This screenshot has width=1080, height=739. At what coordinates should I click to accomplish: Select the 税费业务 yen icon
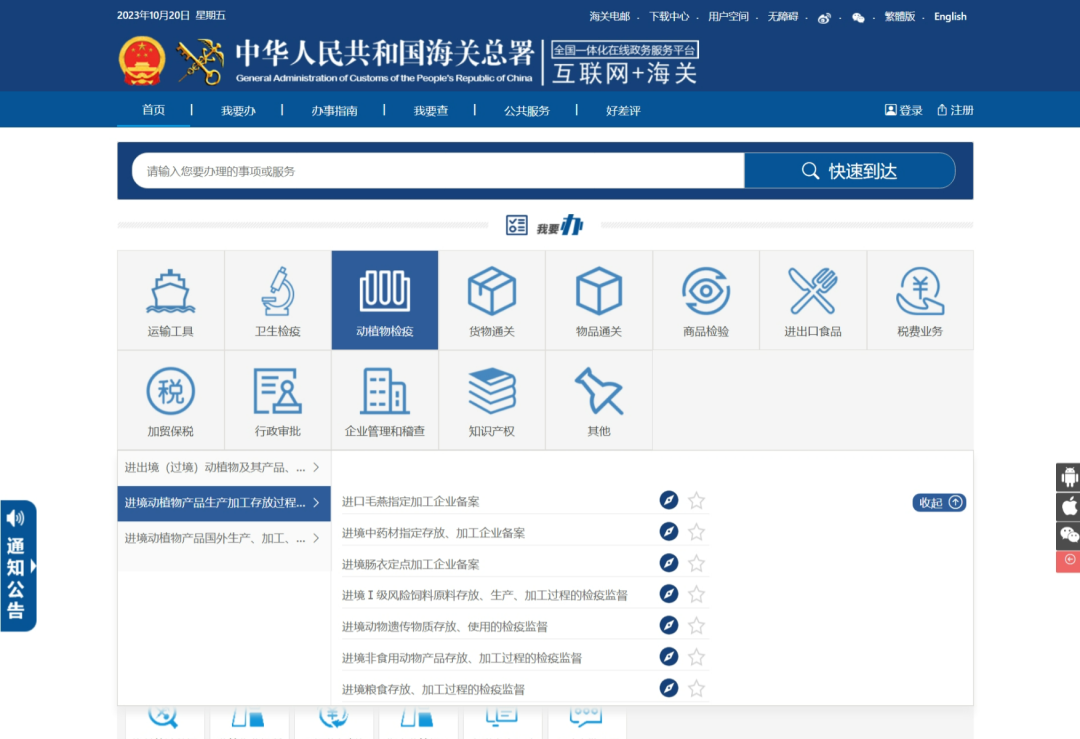(x=919, y=299)
